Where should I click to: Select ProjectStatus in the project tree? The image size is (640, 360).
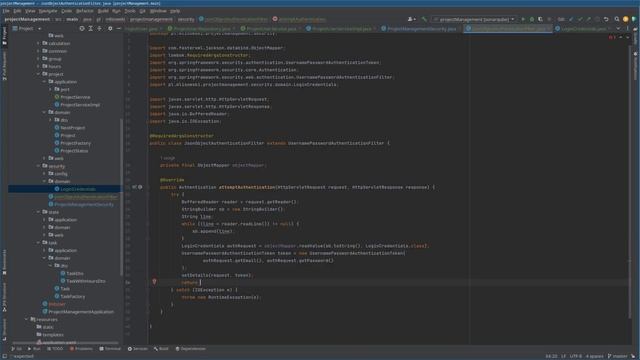tap(74, 151)
